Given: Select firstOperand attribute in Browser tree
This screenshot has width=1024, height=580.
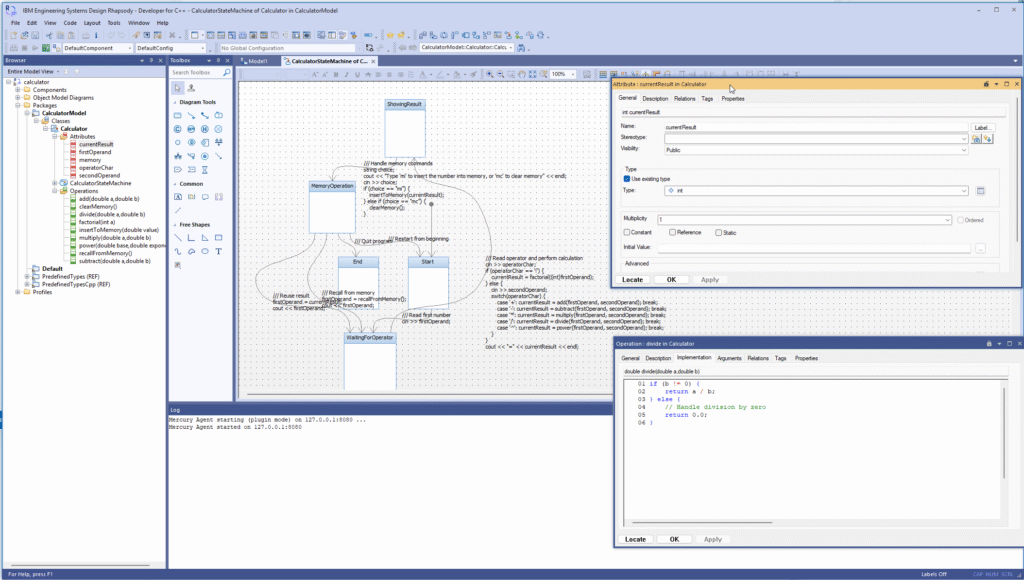Looking at the screenshot, I should click(95, 152).
